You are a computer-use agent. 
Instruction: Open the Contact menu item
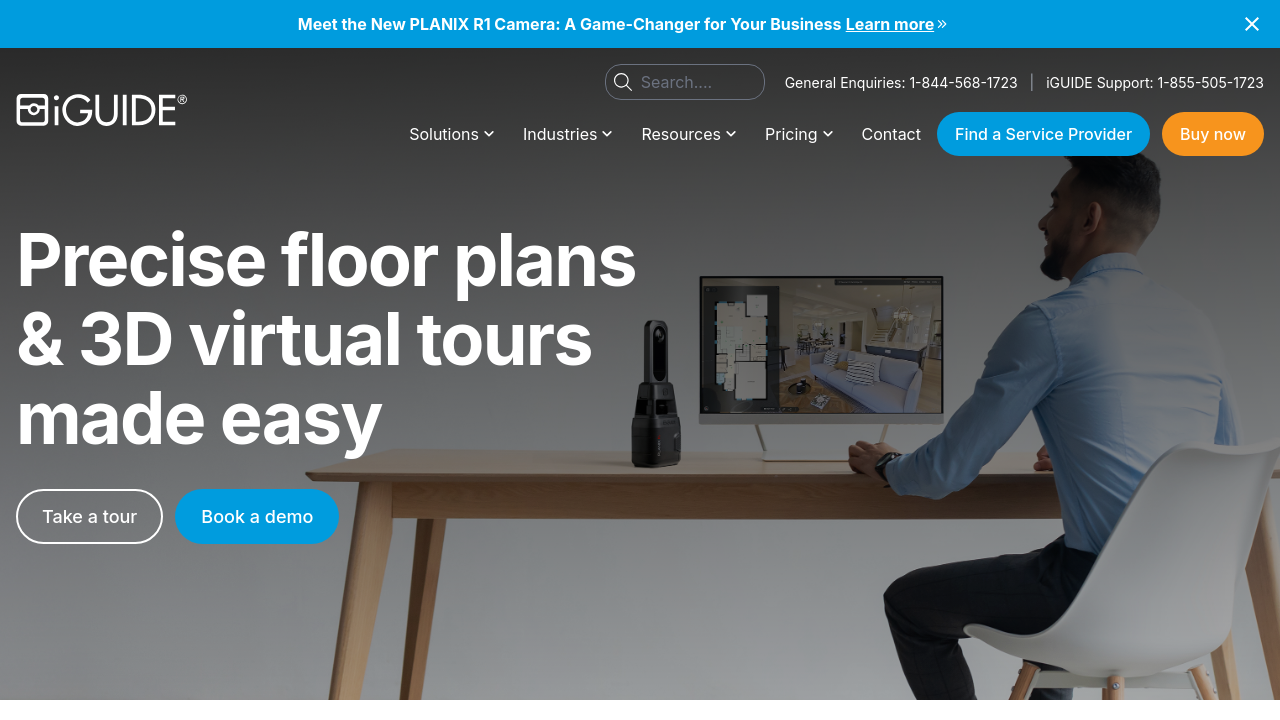pos(891,134)
